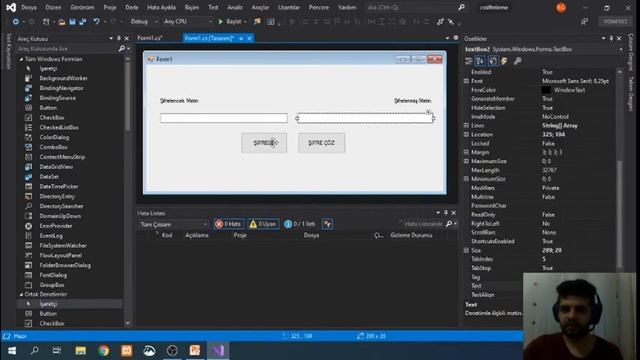Open the Proje menu
The height and width of the screenshot is (360, 640).
[109, 7]
